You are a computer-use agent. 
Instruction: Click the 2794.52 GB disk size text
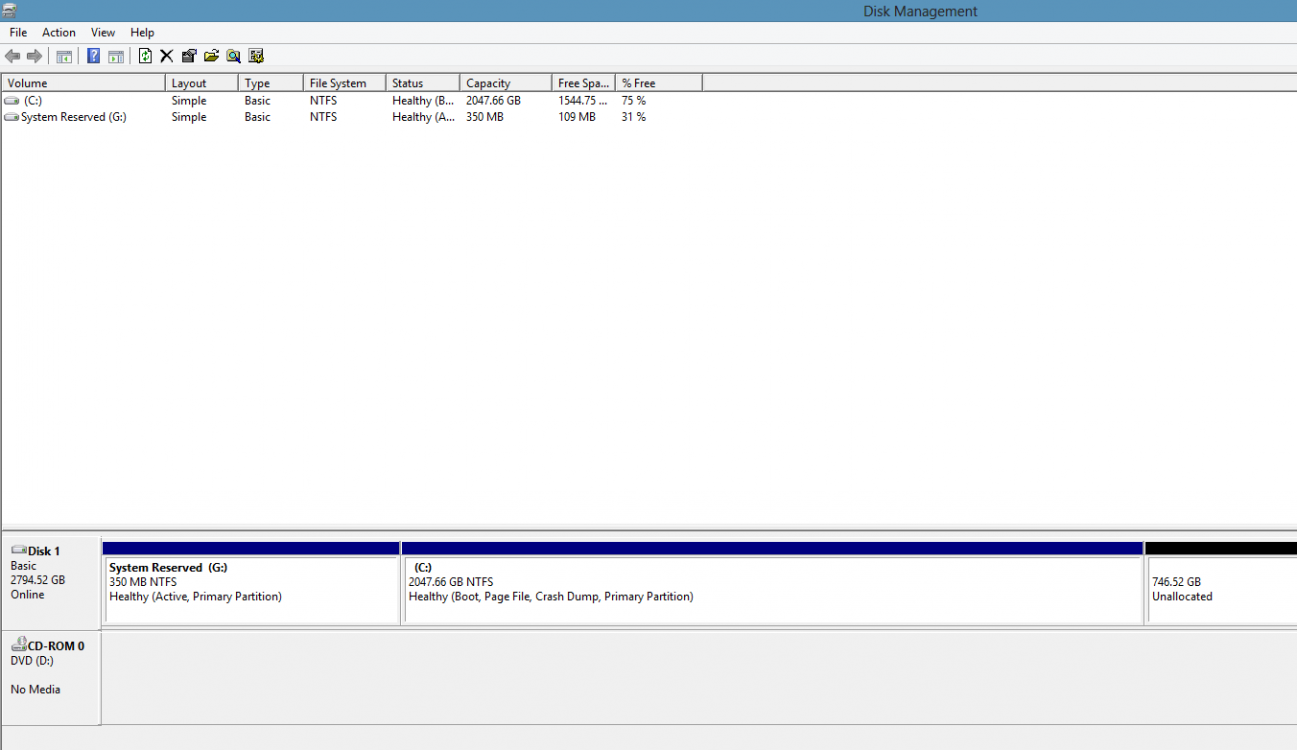[38, 580]
